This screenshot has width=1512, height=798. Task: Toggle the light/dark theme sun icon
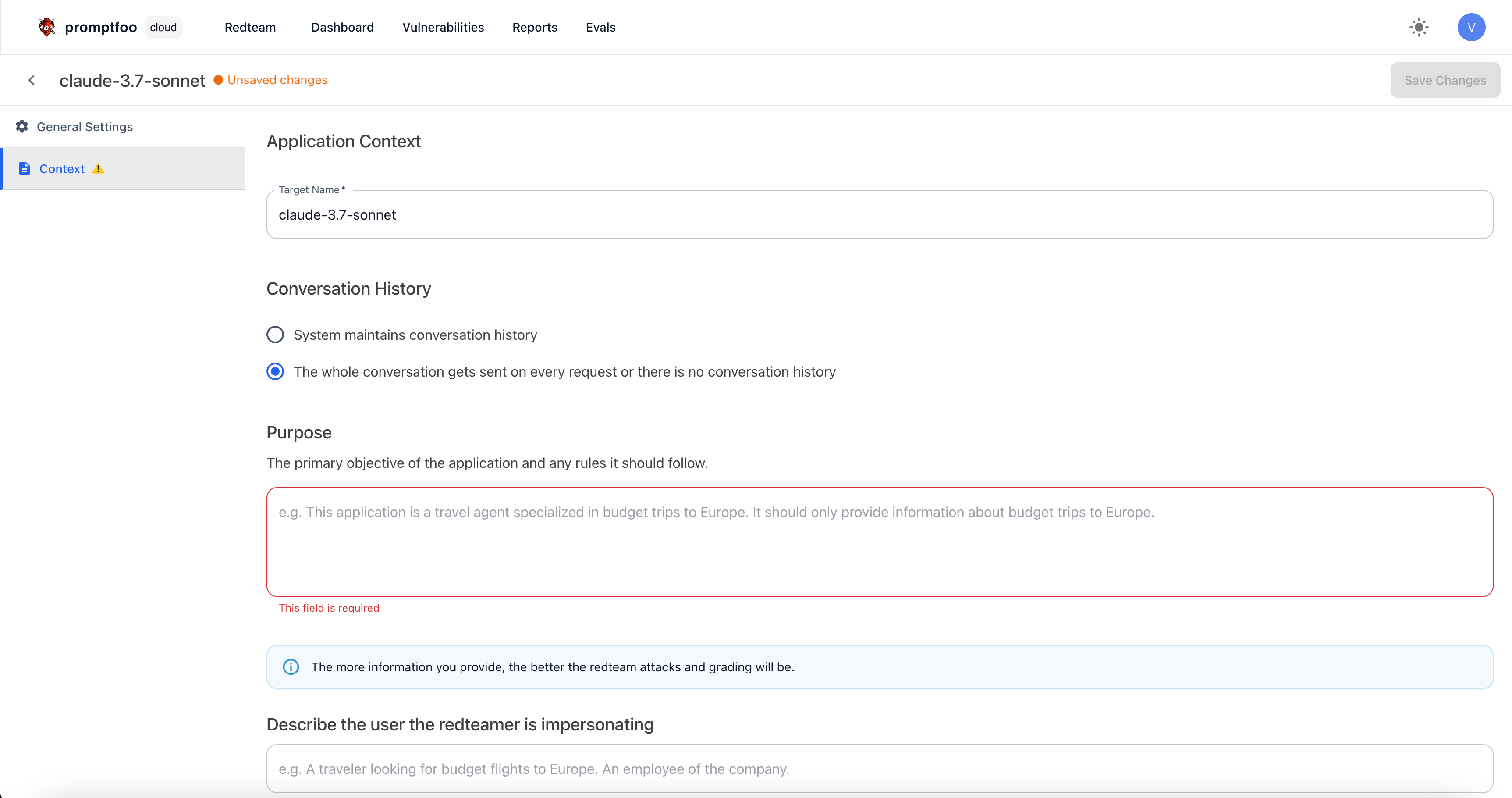tap(1419, 27)
